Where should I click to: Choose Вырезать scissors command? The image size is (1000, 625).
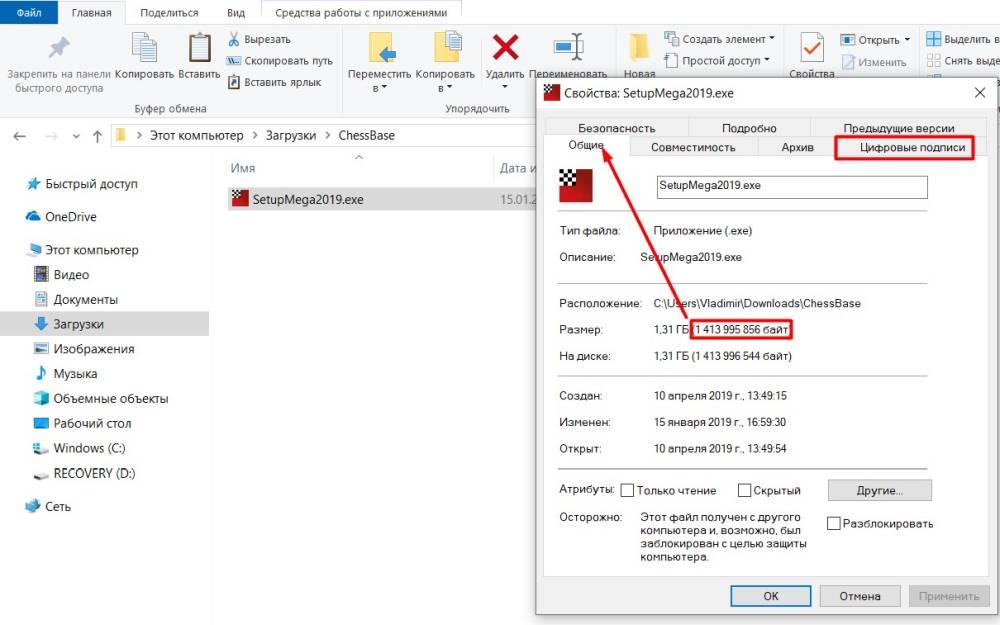(x=259, y=39)
